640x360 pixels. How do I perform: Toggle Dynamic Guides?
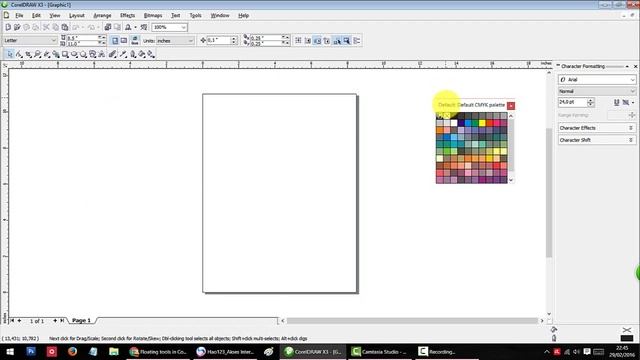click(x=327, y=40)
